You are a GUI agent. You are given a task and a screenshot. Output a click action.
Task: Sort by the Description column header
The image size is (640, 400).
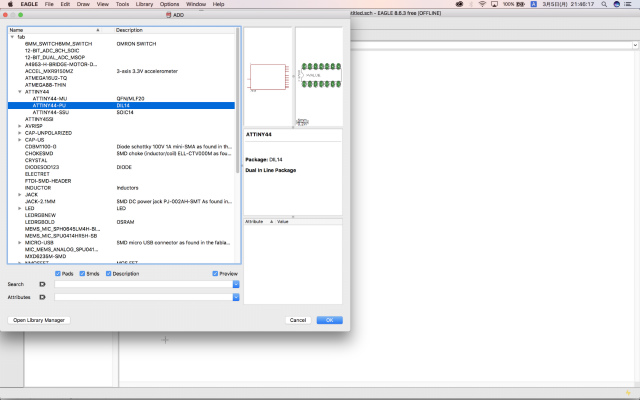tap(129, 30)
